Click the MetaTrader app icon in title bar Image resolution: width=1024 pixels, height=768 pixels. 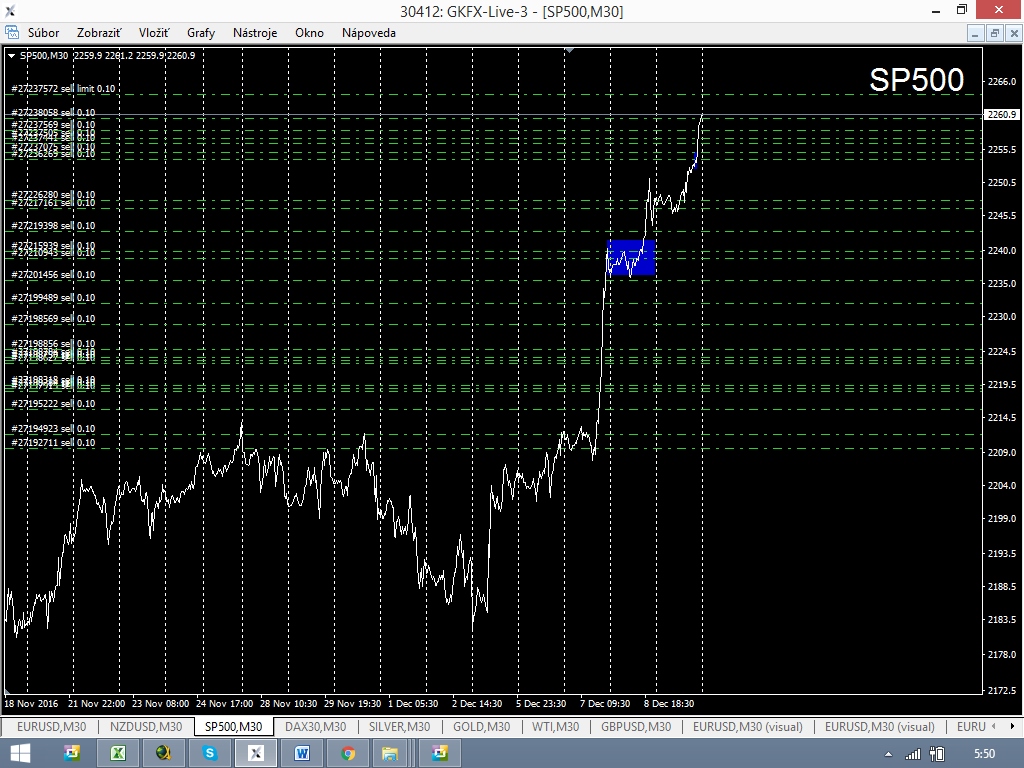10,10
